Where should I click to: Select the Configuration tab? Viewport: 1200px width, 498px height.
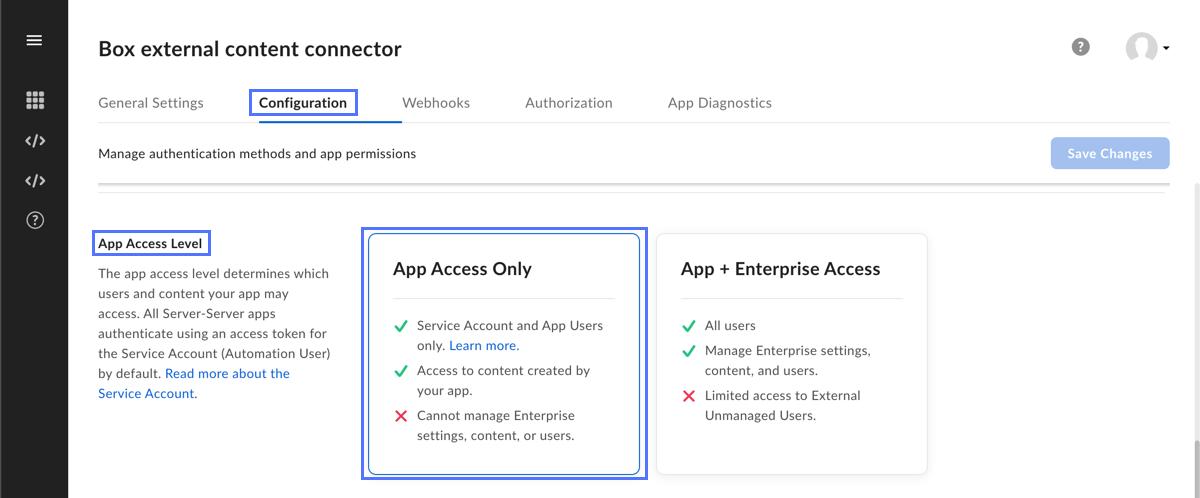[x=303, y=103]
